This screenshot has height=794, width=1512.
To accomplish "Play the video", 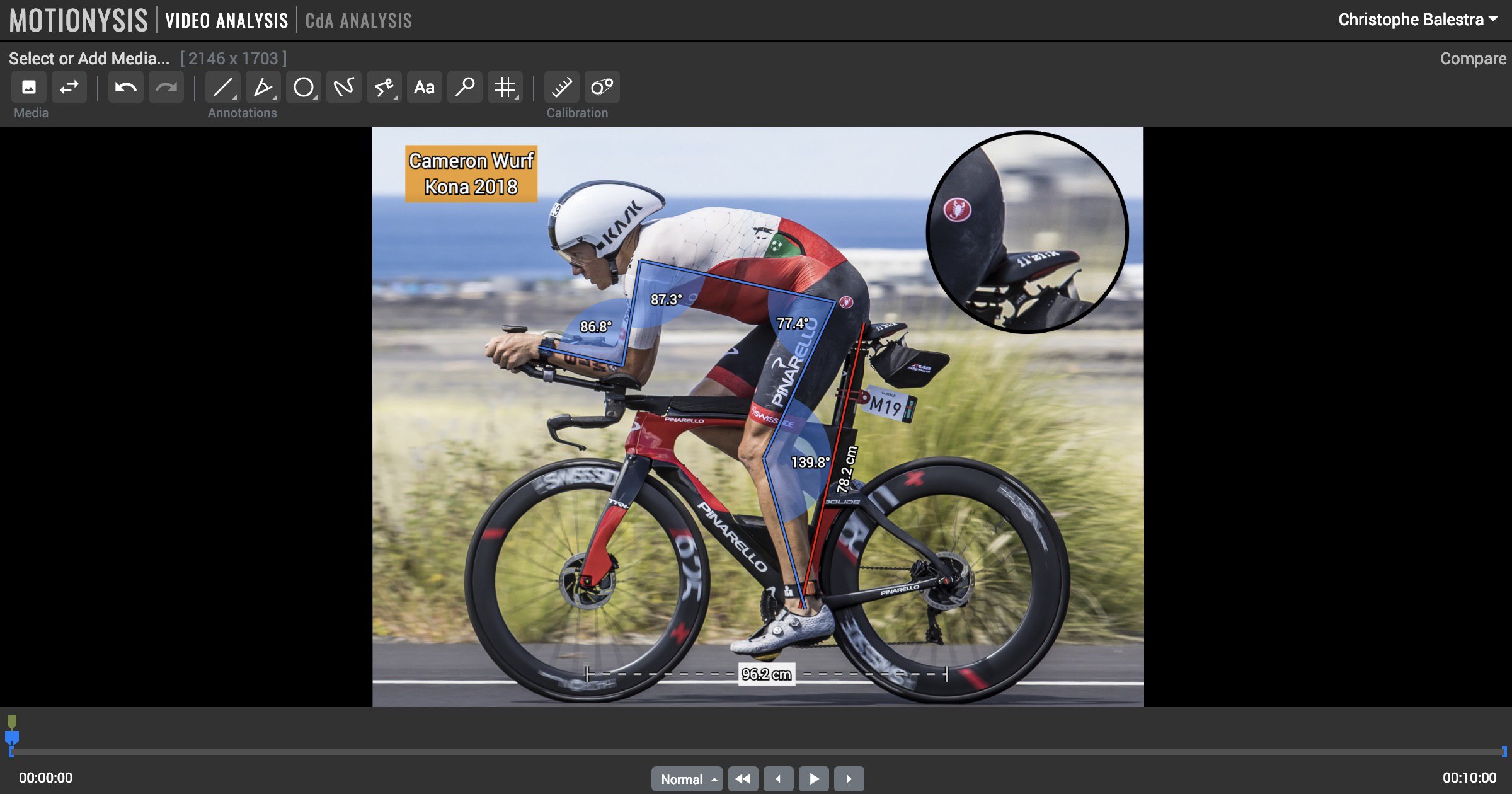I will tap(814, 779).
